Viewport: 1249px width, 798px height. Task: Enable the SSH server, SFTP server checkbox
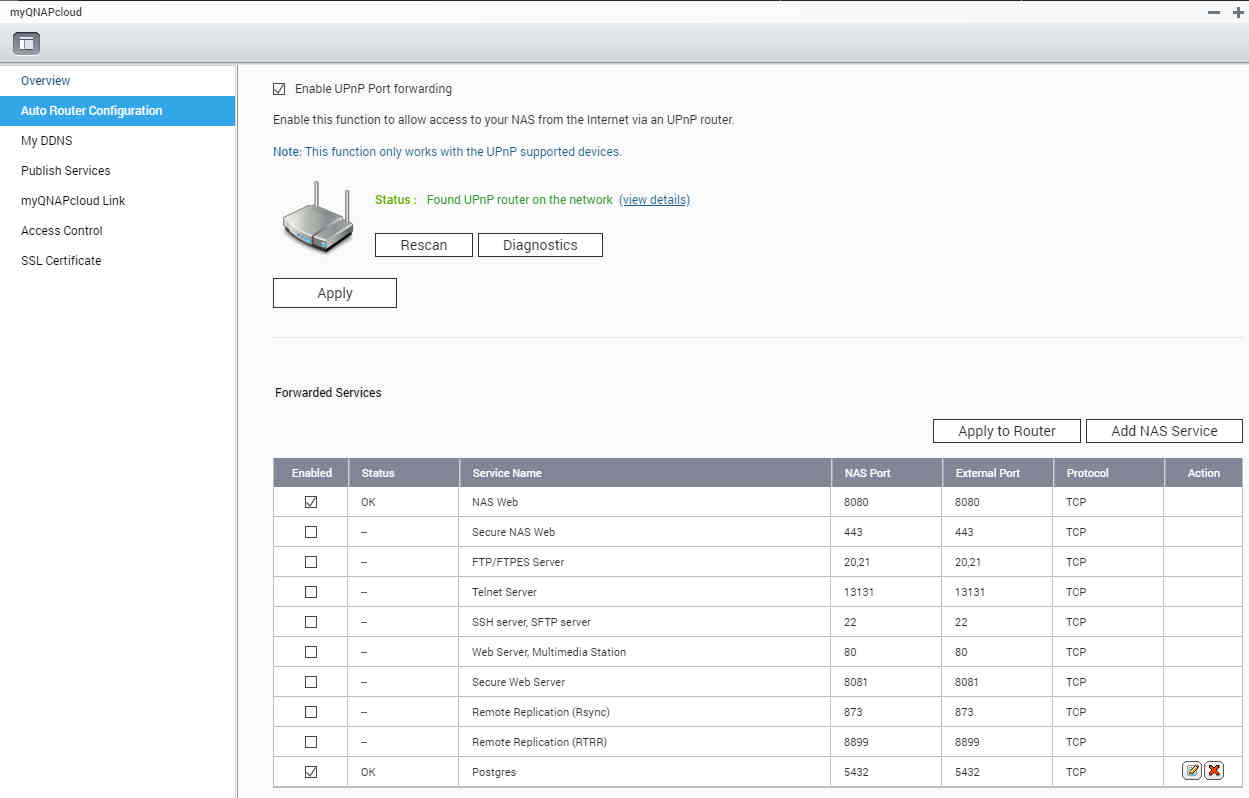tap(311, 622)
